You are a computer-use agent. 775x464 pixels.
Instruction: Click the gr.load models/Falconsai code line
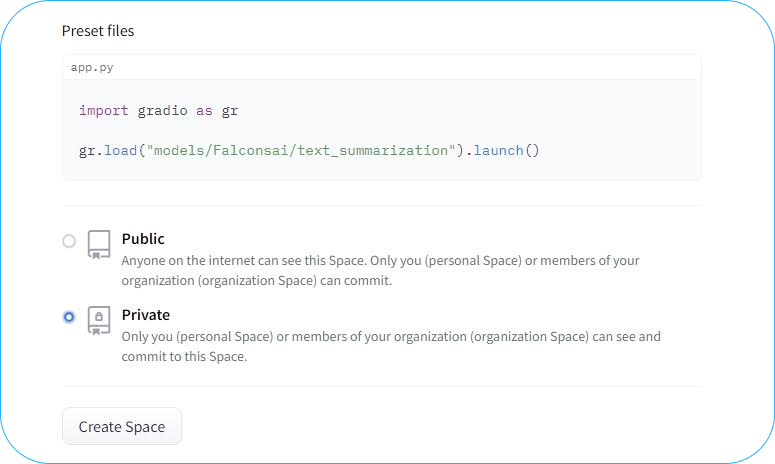(309, 150)
